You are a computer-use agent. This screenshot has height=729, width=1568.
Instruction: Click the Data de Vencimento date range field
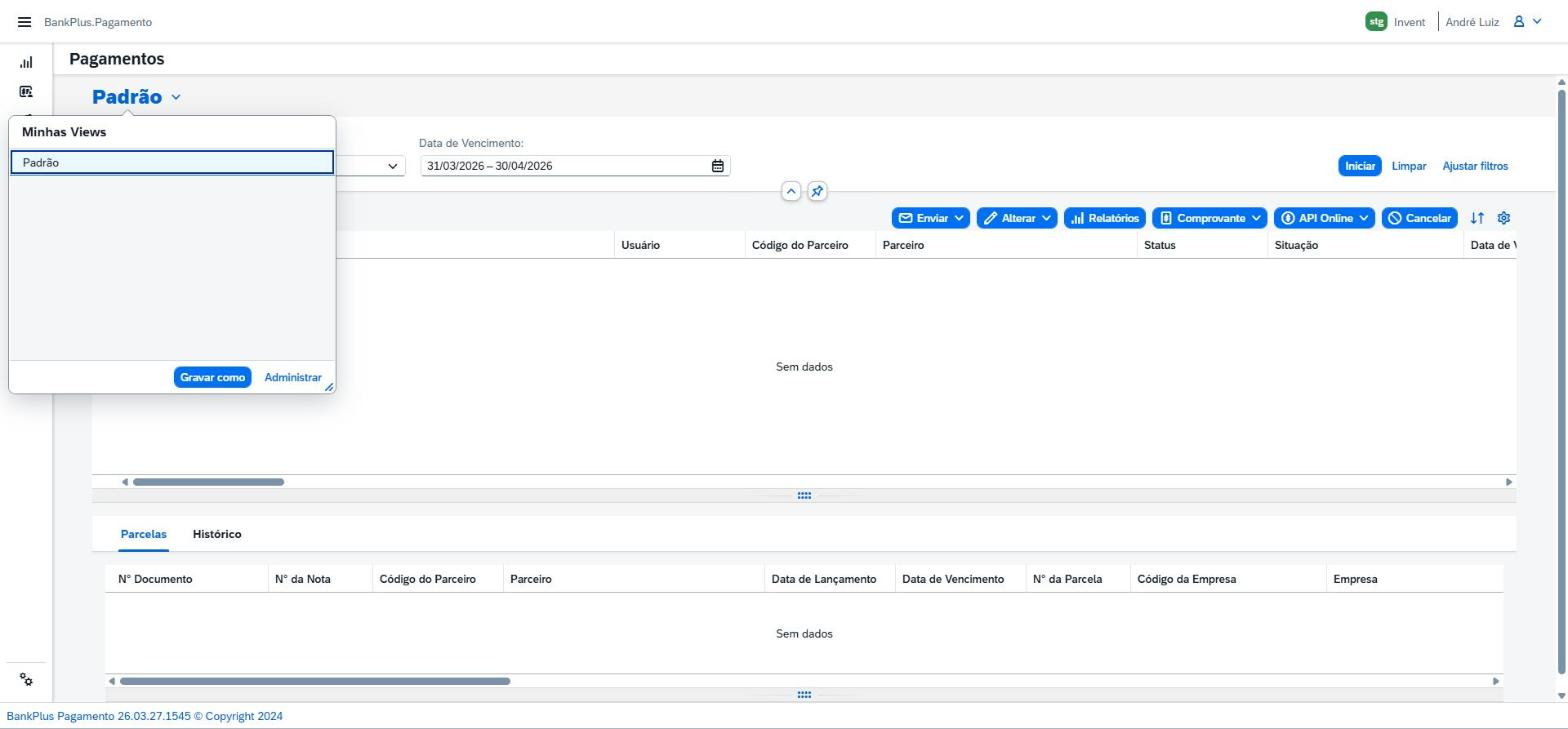pos(575,166)
